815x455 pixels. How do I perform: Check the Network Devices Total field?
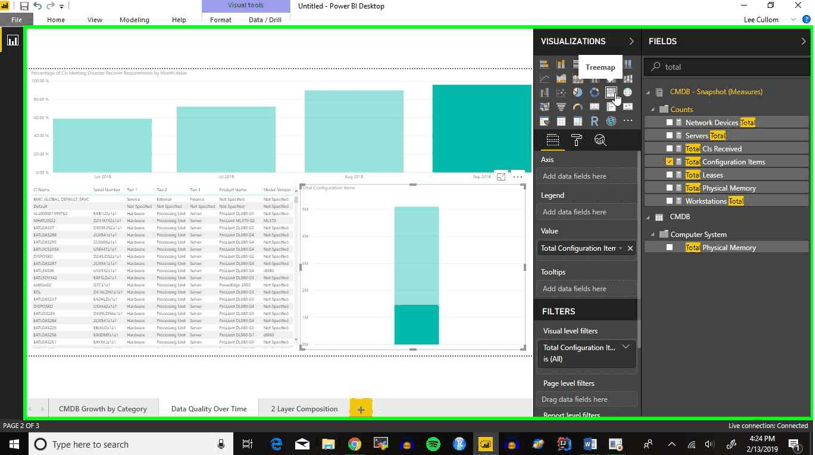669,123
